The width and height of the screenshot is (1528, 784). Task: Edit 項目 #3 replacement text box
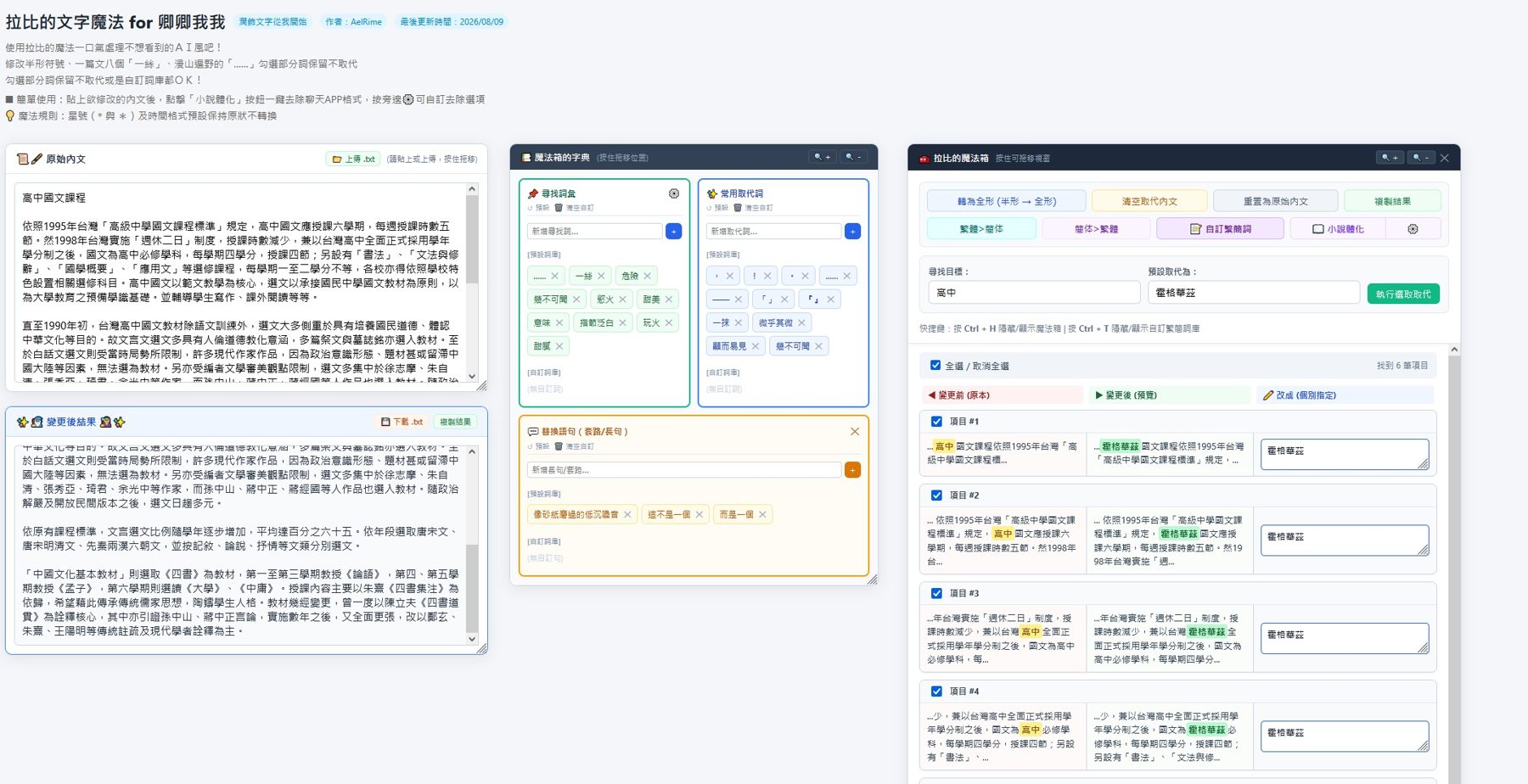pyautogui.click(x=1345, y=638)
